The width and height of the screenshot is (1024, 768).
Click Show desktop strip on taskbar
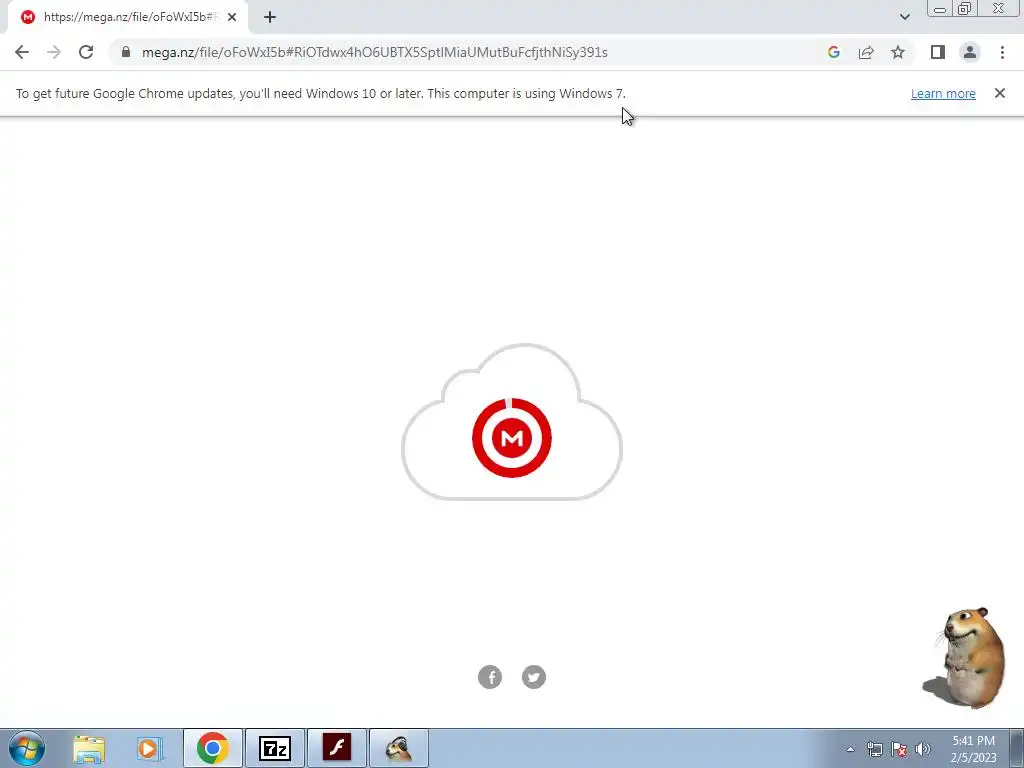click(1017, 748)
